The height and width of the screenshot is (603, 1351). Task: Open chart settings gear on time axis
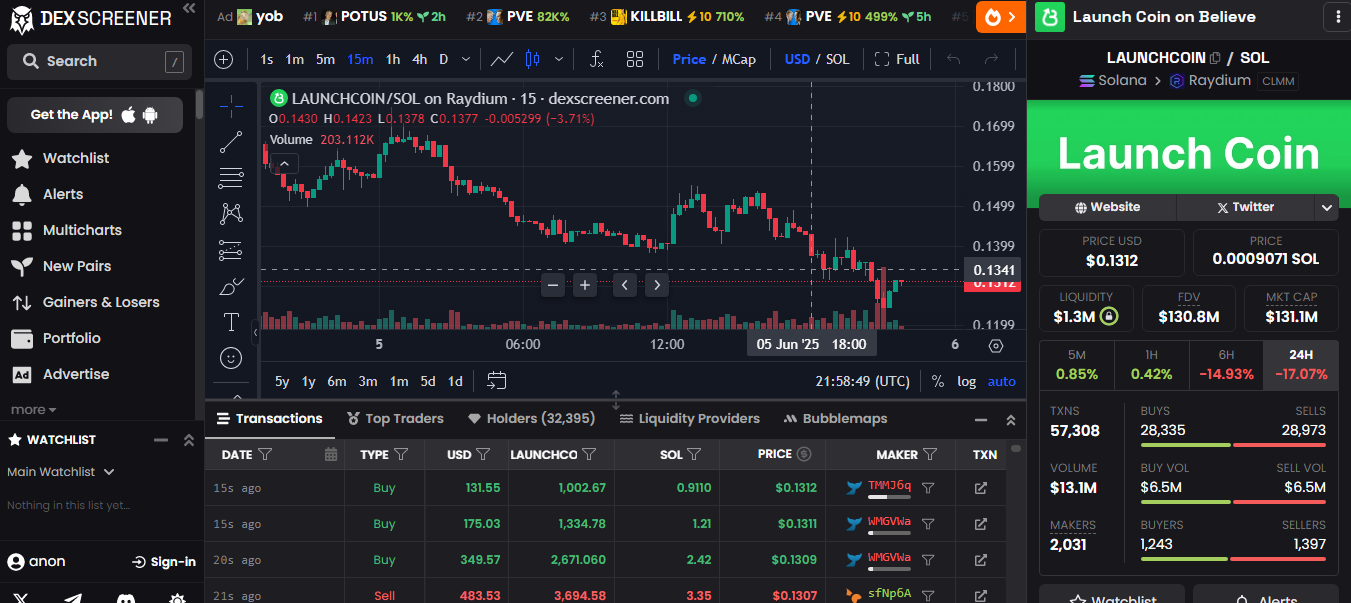coord(995,345)
